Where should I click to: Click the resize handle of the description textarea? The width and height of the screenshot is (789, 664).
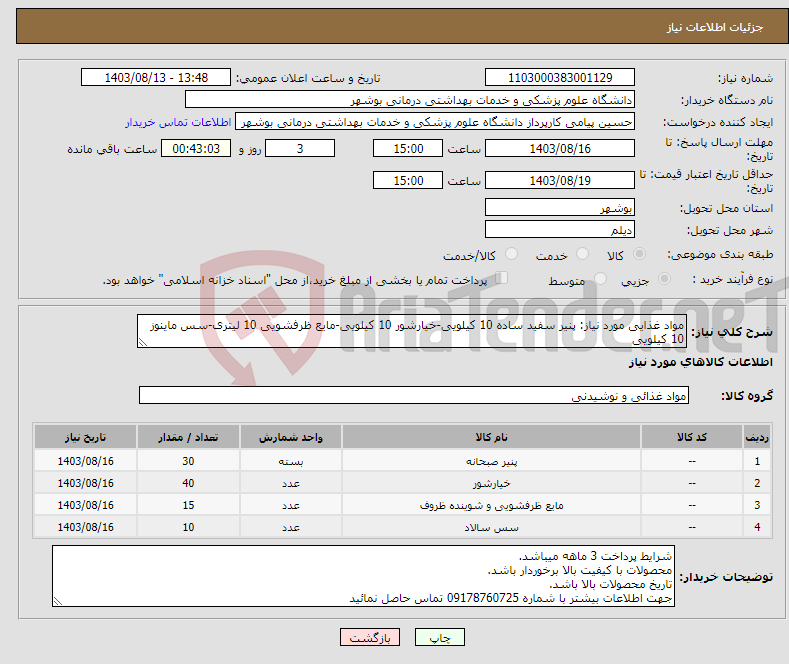coord(143,343)
